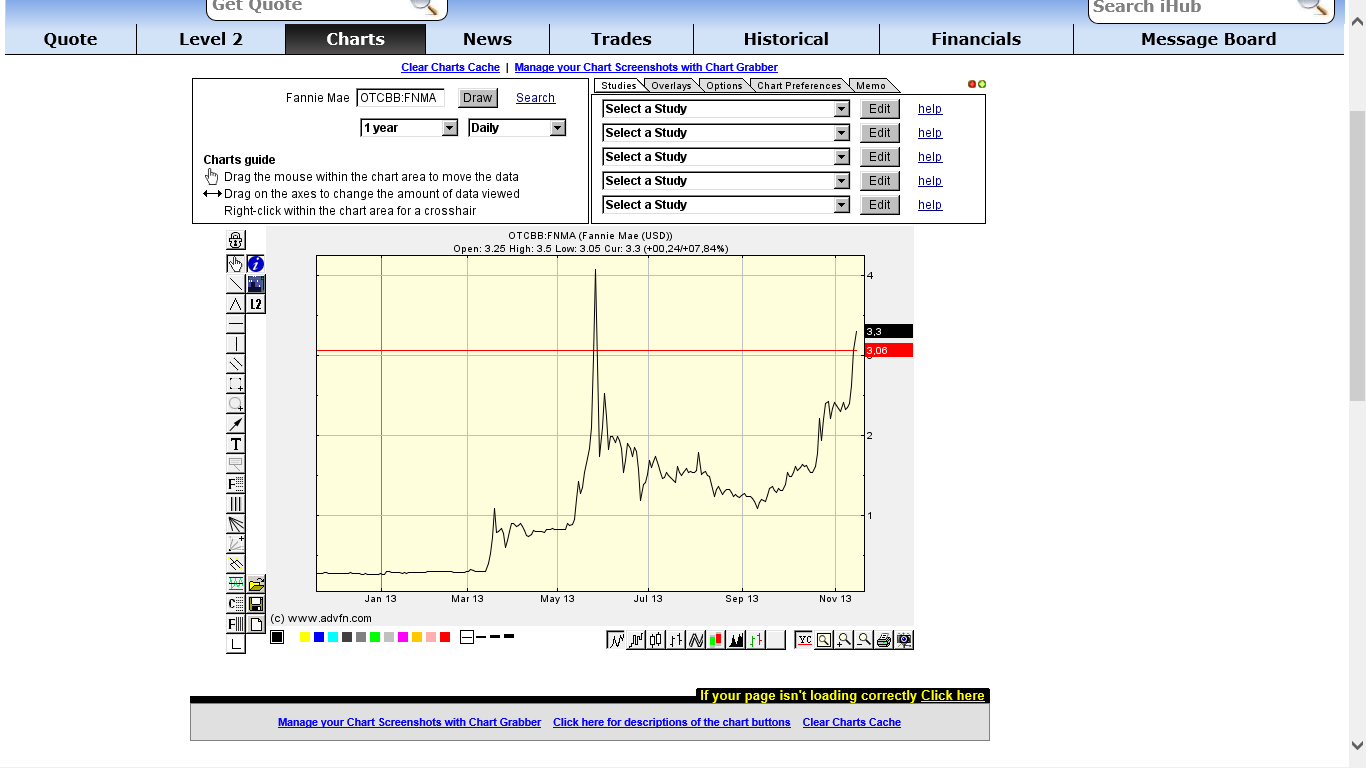The width and height of the screenshot is (1366, 768).
Task: Open the News menu item
Action: pyautogui.click(x=487, y=39)
